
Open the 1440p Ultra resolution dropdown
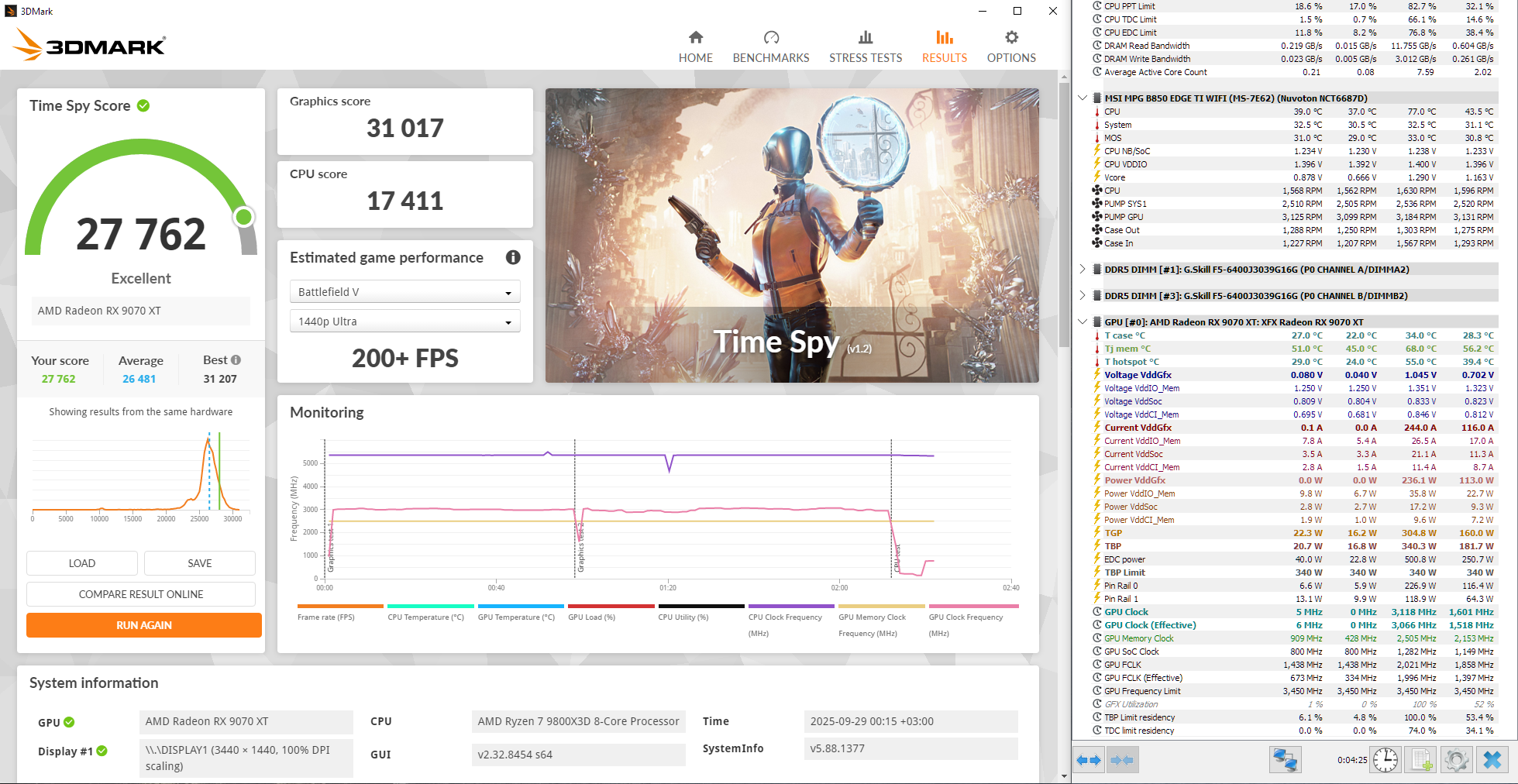pos(404,322)
